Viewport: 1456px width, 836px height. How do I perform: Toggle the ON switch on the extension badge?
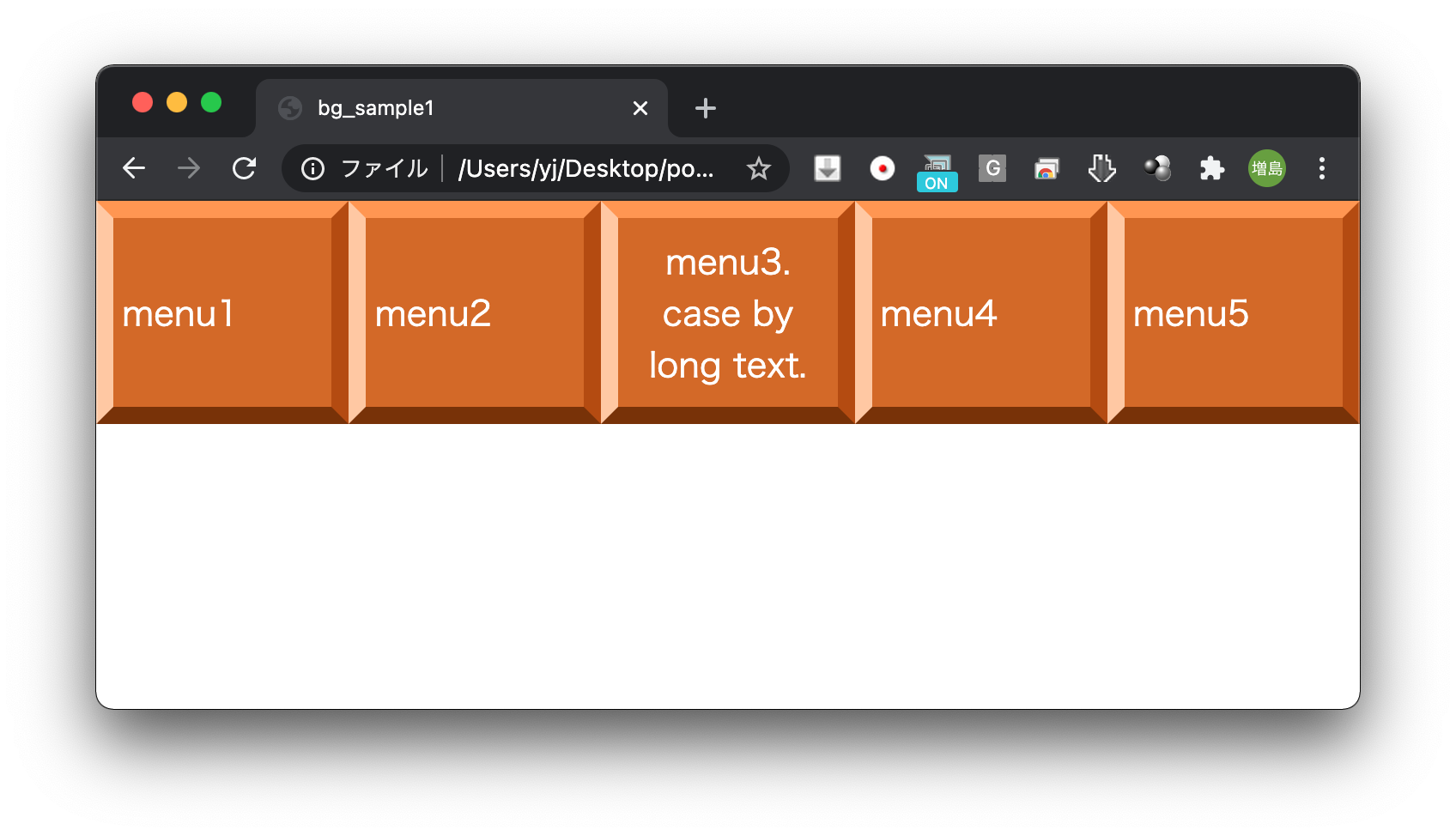(936, 182)
